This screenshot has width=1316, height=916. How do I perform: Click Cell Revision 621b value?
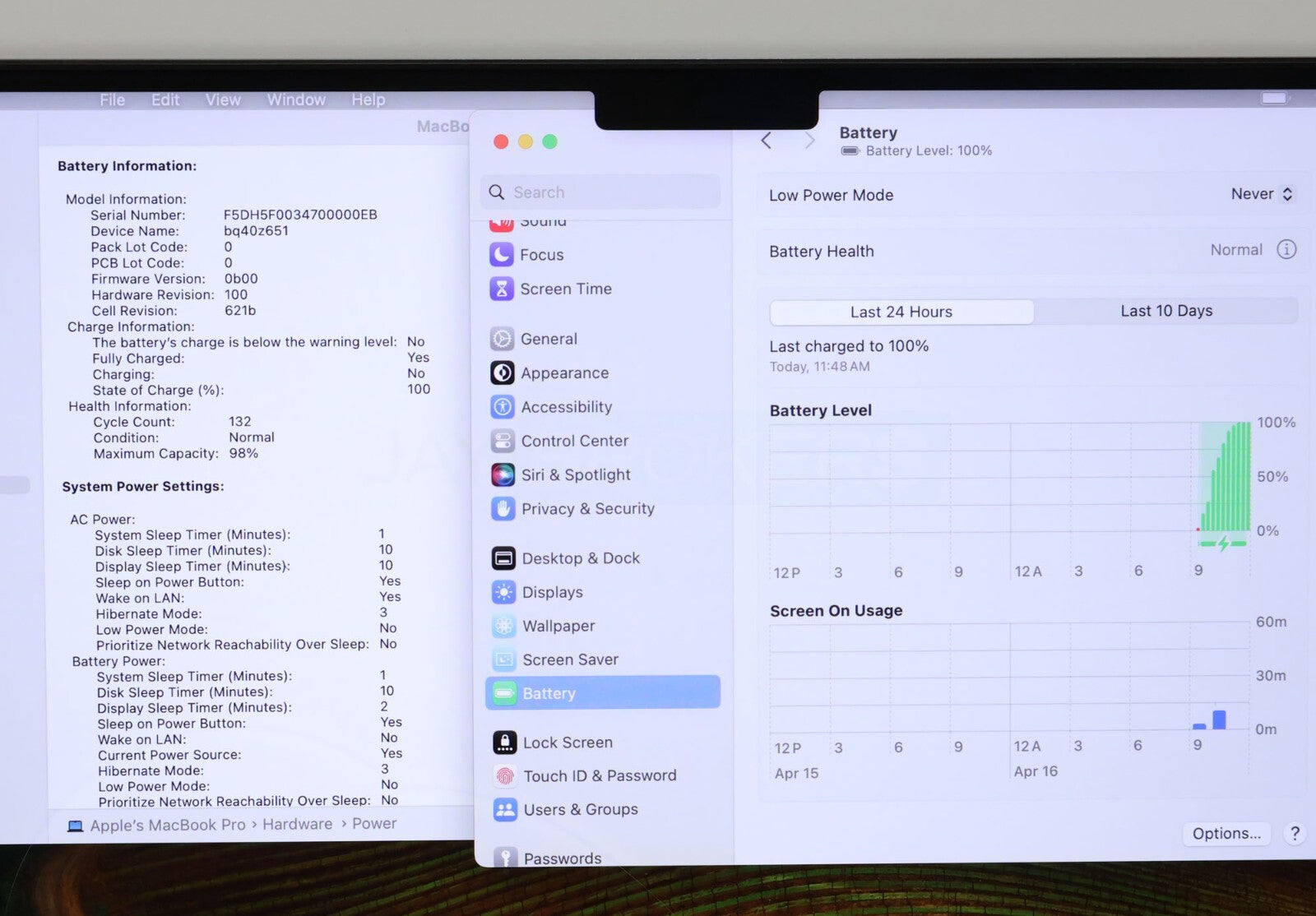point(240,311)
